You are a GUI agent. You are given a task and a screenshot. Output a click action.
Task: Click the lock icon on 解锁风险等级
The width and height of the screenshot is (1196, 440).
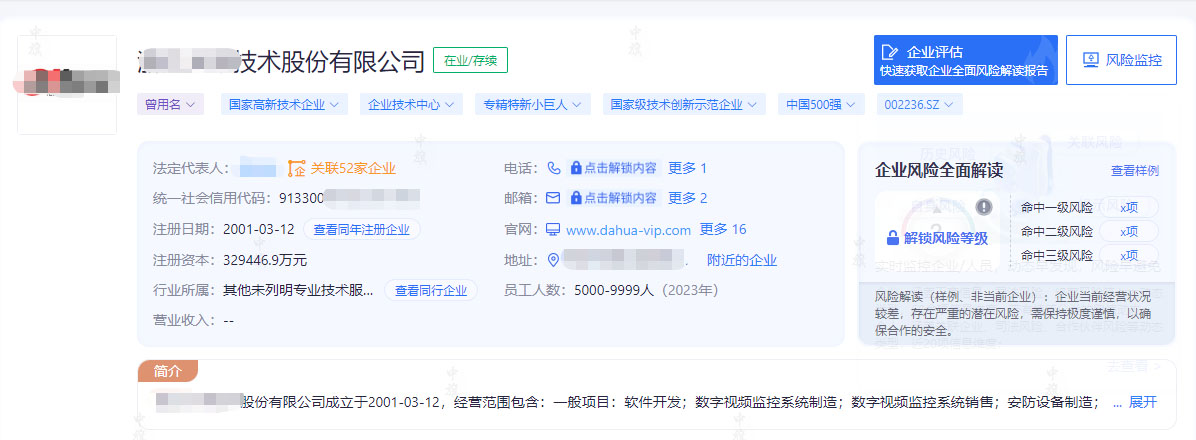click(893, 238)
